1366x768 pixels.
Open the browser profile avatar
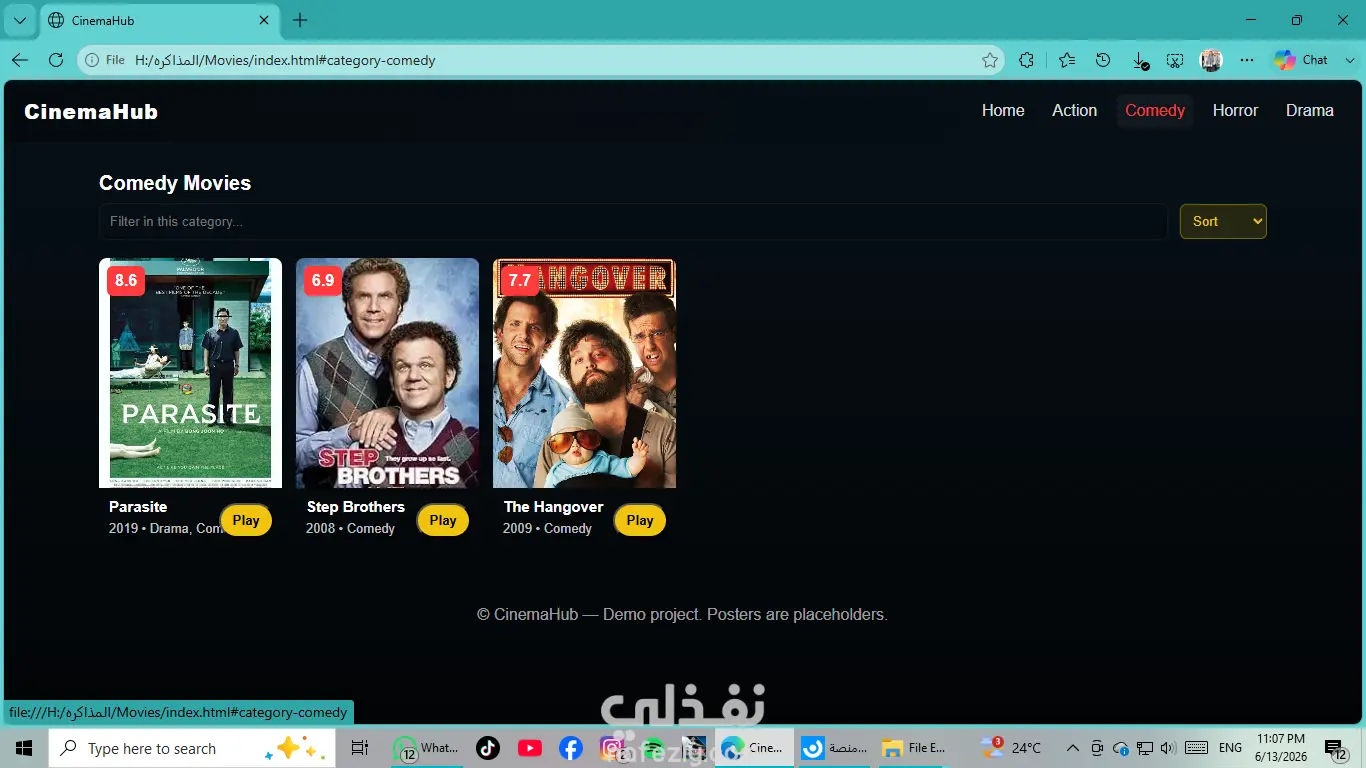(x=1211, y=60)
